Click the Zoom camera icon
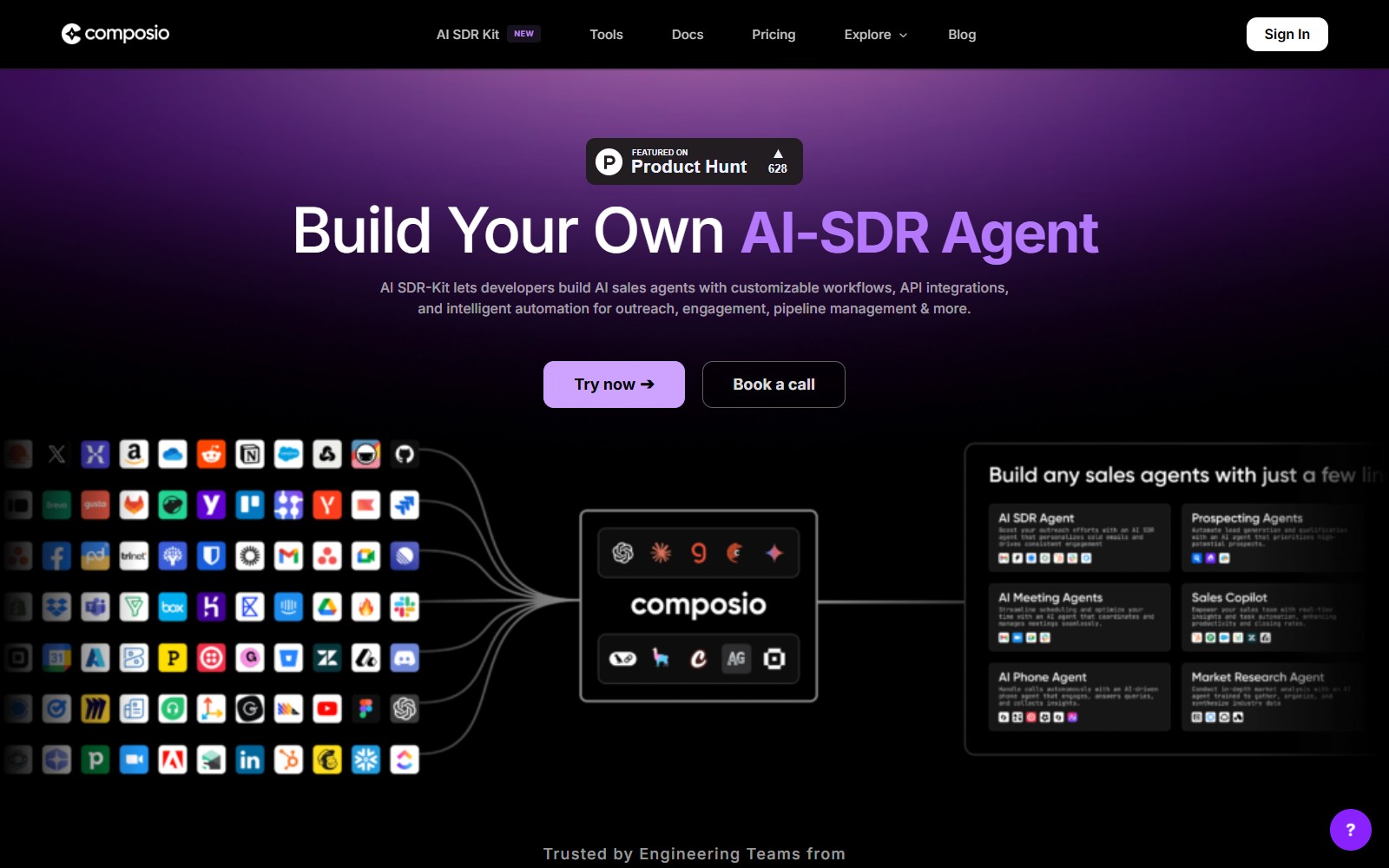This screenshot has height=868, width=1389. (x=134, y=760)
